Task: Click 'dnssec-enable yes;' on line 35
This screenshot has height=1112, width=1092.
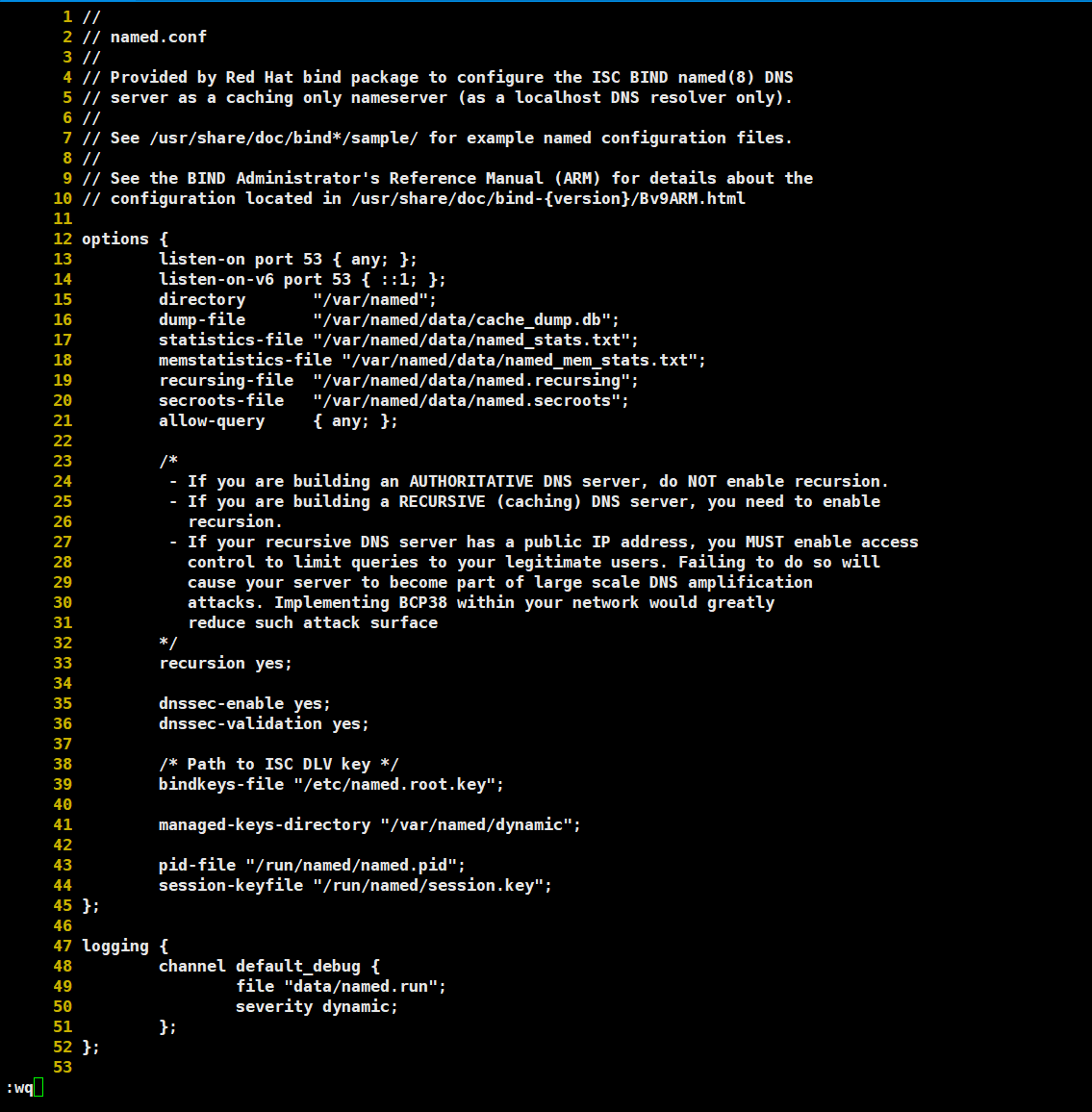Action: (244, 703)
